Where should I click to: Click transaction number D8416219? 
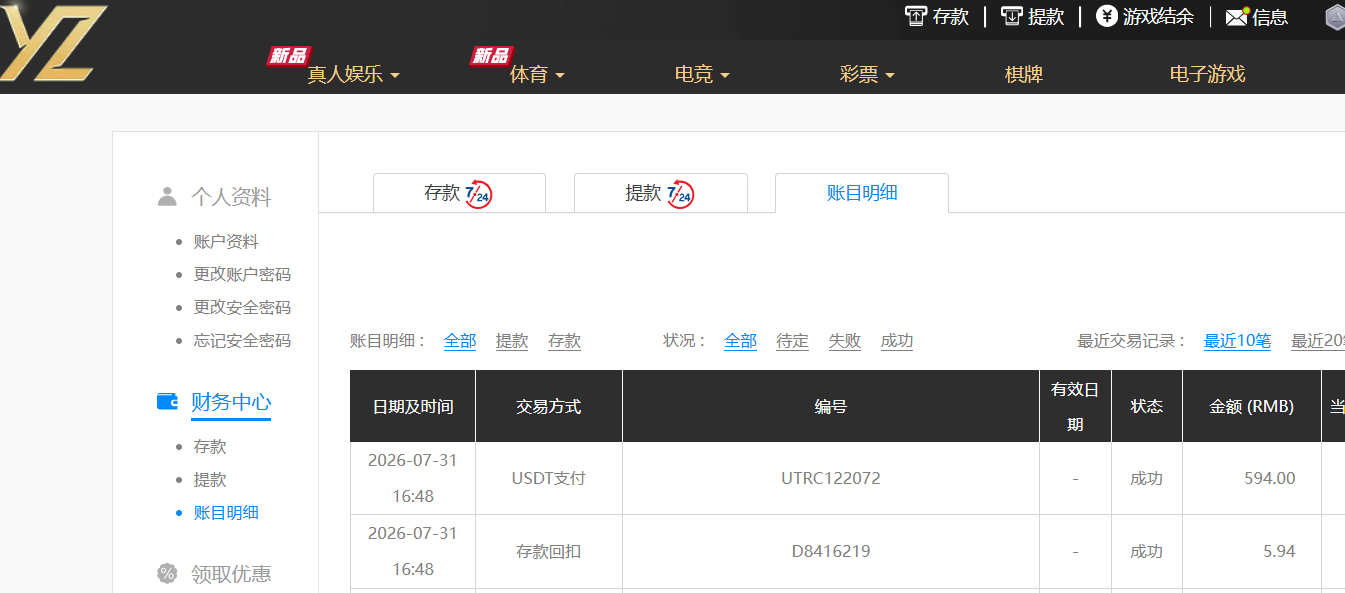[x=831, y=551]
